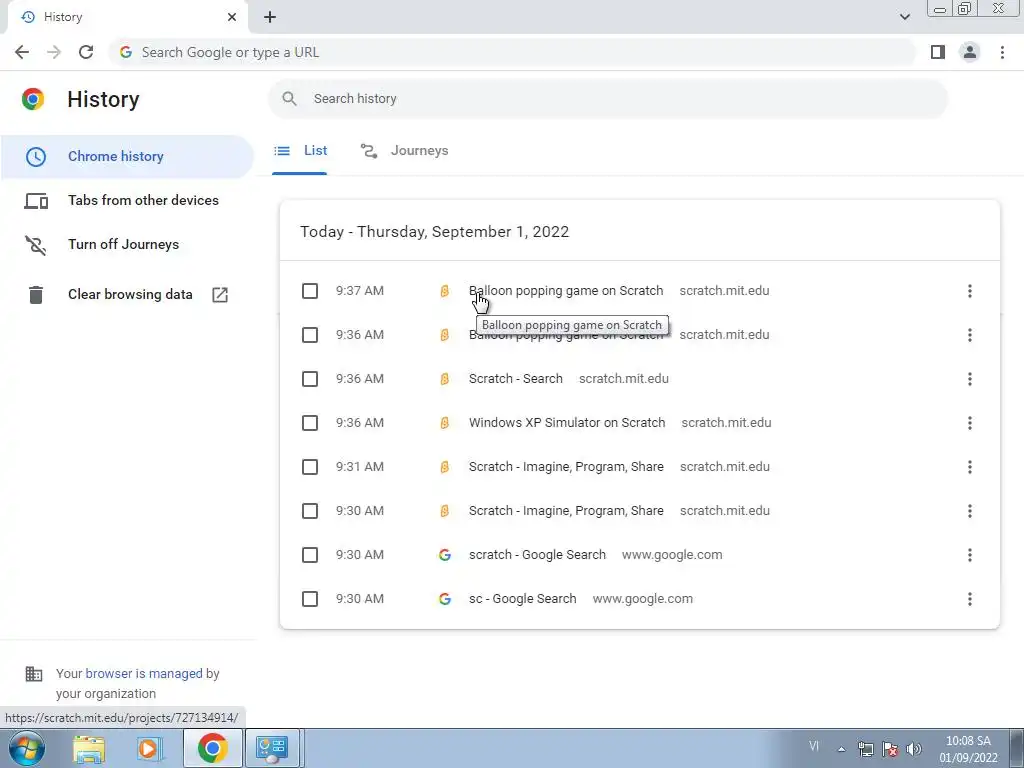Click the organization building icon
Image resolution: width=1024 pixels, height=768 pixels.
(33, 674)
